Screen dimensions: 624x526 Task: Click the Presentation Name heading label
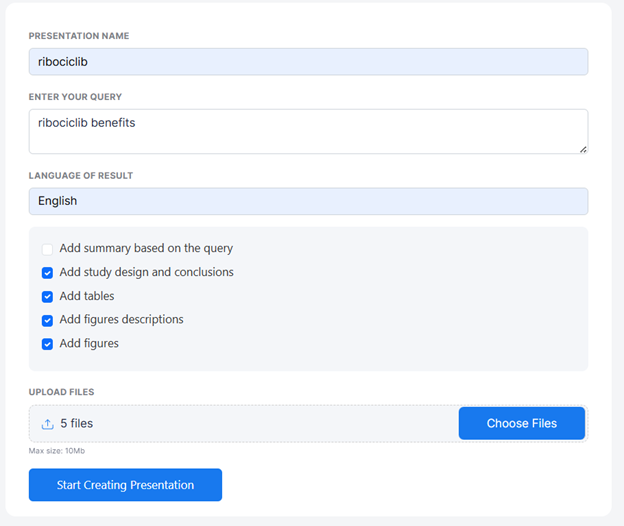click(x=79, y=36)
